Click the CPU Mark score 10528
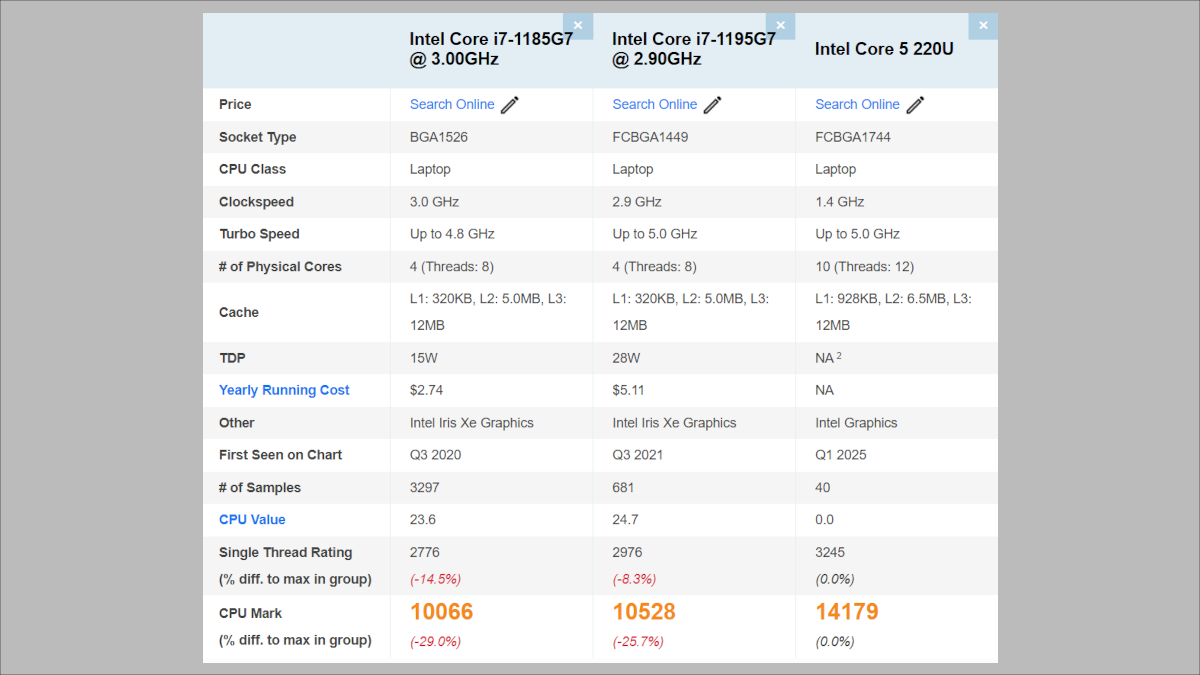 click(644, 612)
